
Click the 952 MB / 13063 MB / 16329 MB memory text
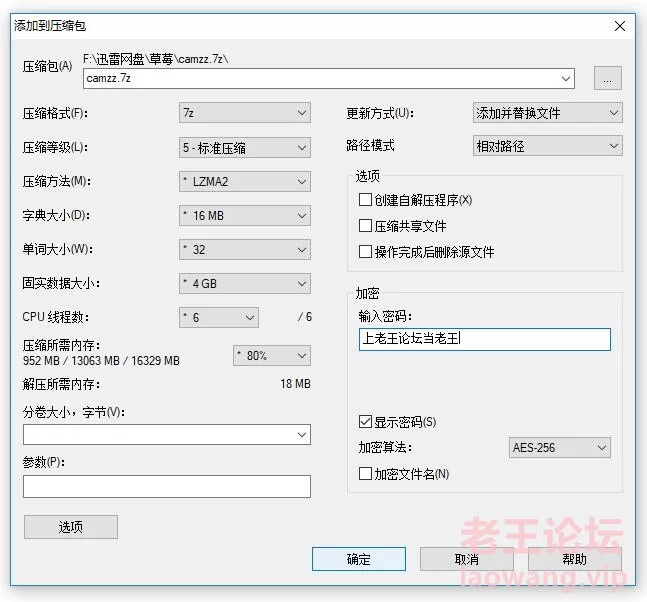pyautogui.click(x=101, y=361)
